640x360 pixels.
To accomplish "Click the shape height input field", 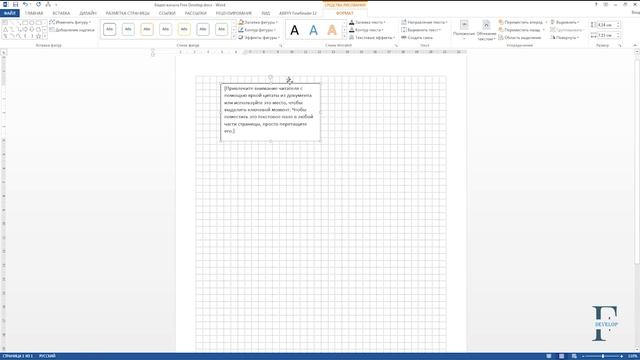I will (x=606, y=25).
